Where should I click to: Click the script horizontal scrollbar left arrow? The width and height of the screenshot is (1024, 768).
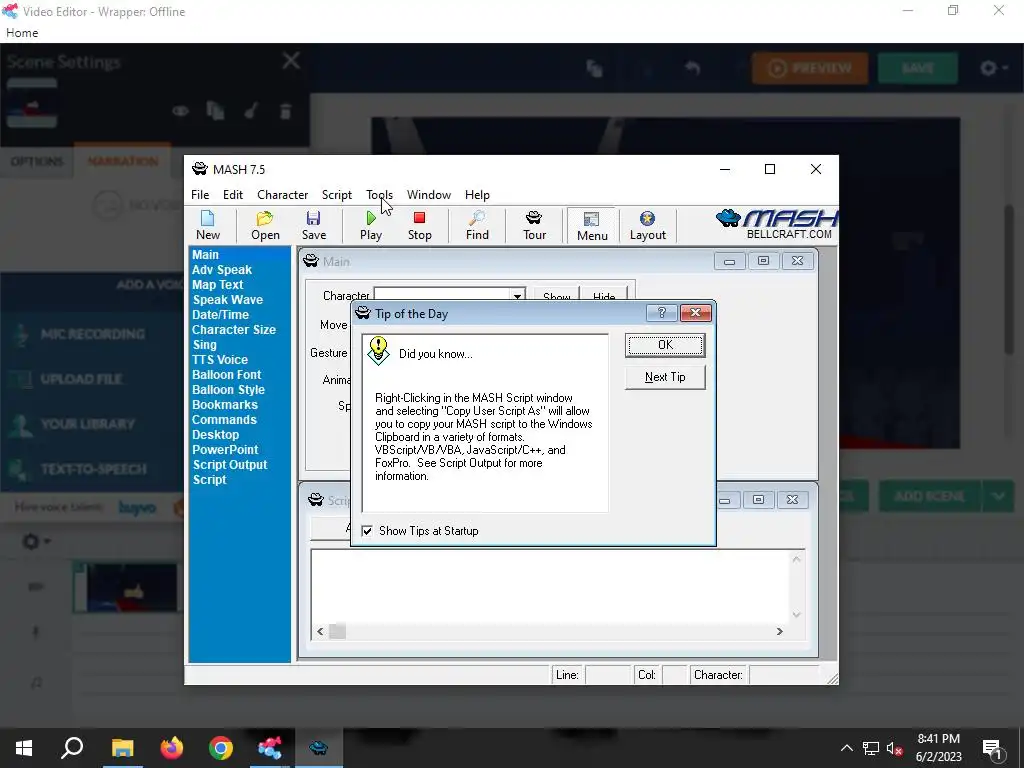tap(320, 632)
